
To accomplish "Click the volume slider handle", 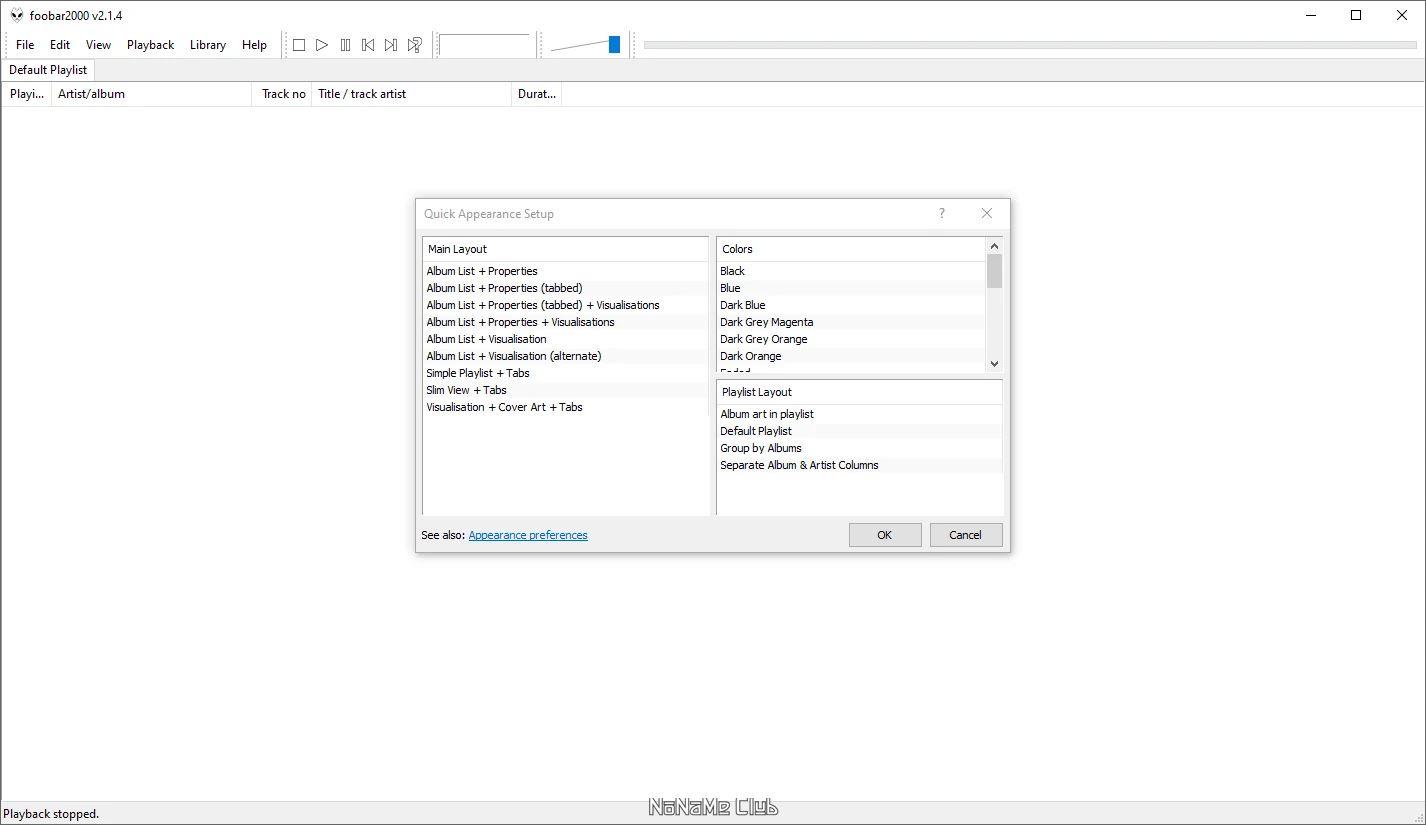I will [614, 44].
